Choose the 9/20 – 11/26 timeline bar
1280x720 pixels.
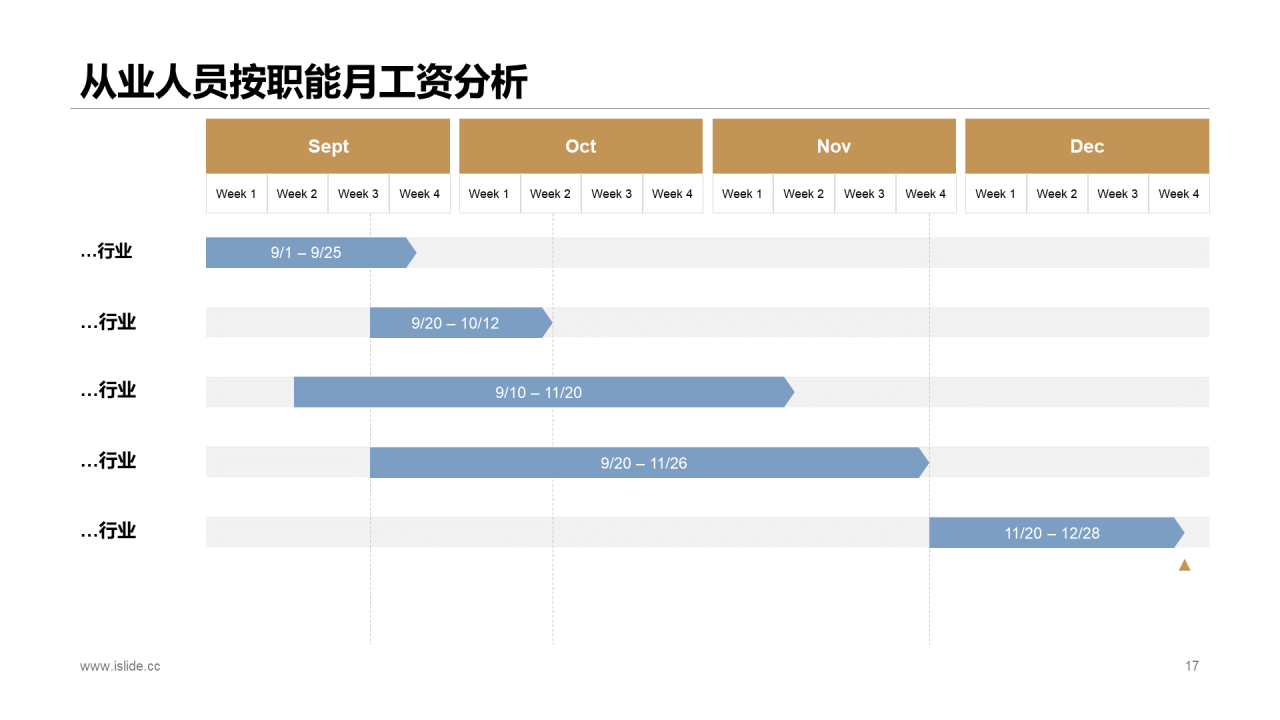(644, 463)
